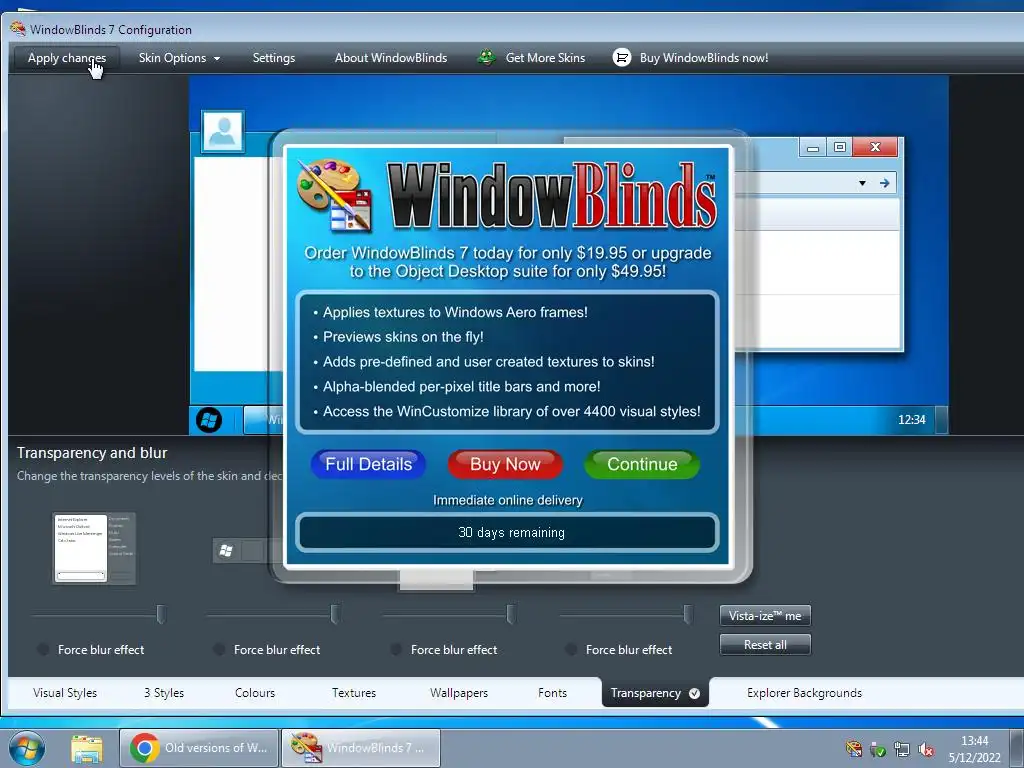Click the Transparency and blur heading

[x=92, y=453]
